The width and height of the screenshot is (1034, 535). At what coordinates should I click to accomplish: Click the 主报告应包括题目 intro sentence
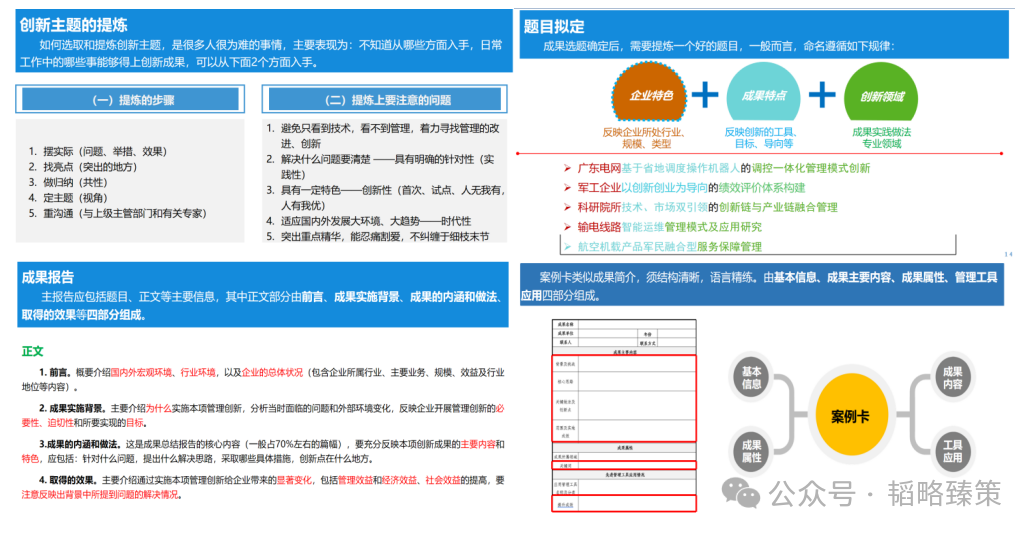(263, 306)
